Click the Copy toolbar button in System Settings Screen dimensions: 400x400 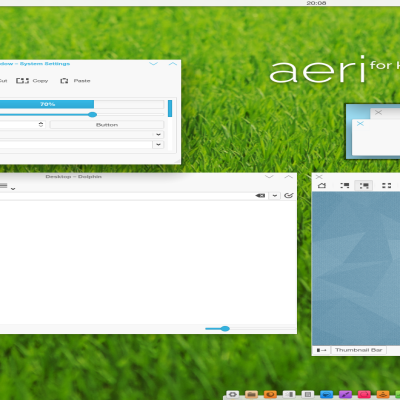[32, 81]
